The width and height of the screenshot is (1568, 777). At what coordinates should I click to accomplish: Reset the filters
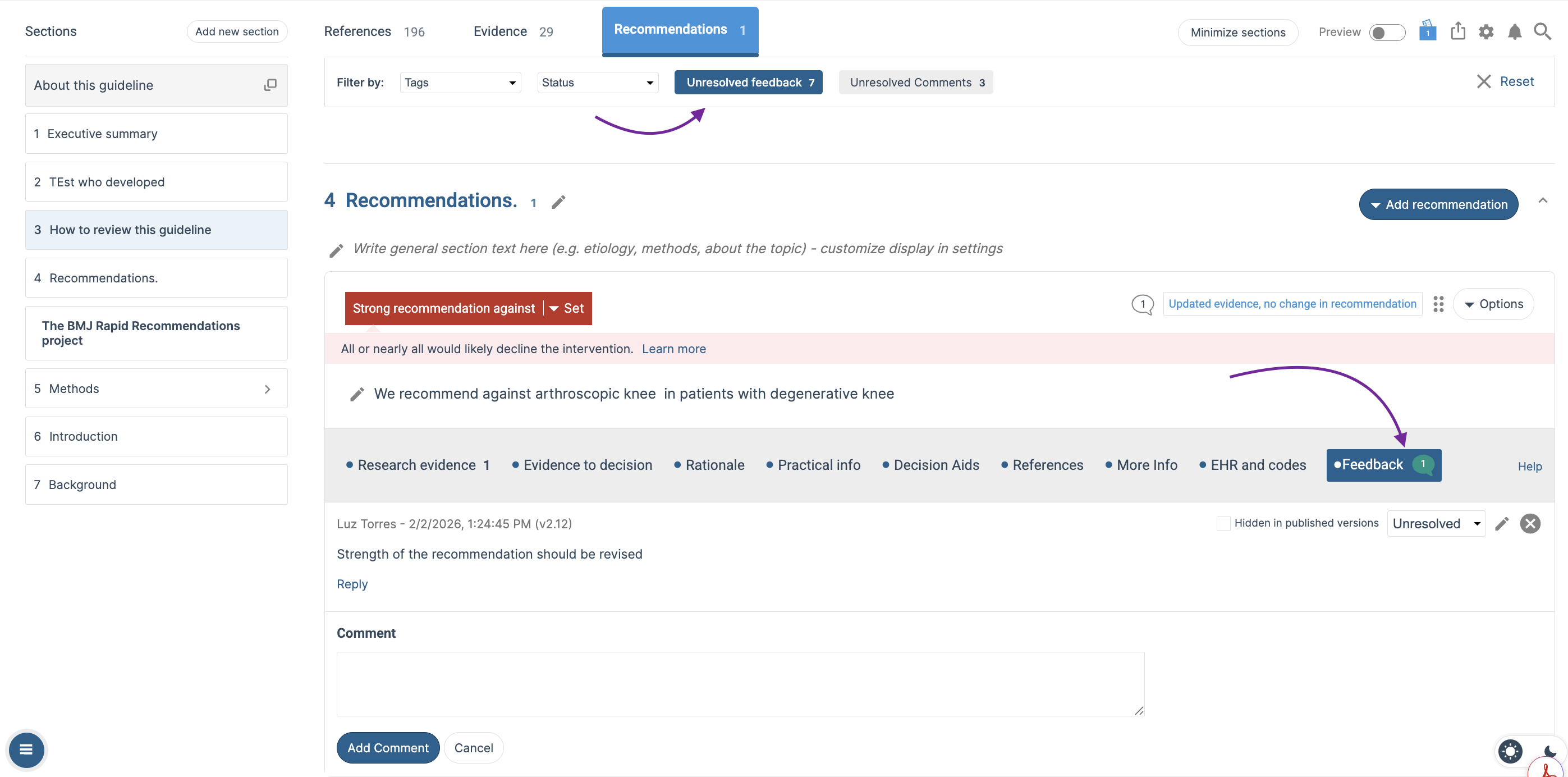[x=1506, y=81]
